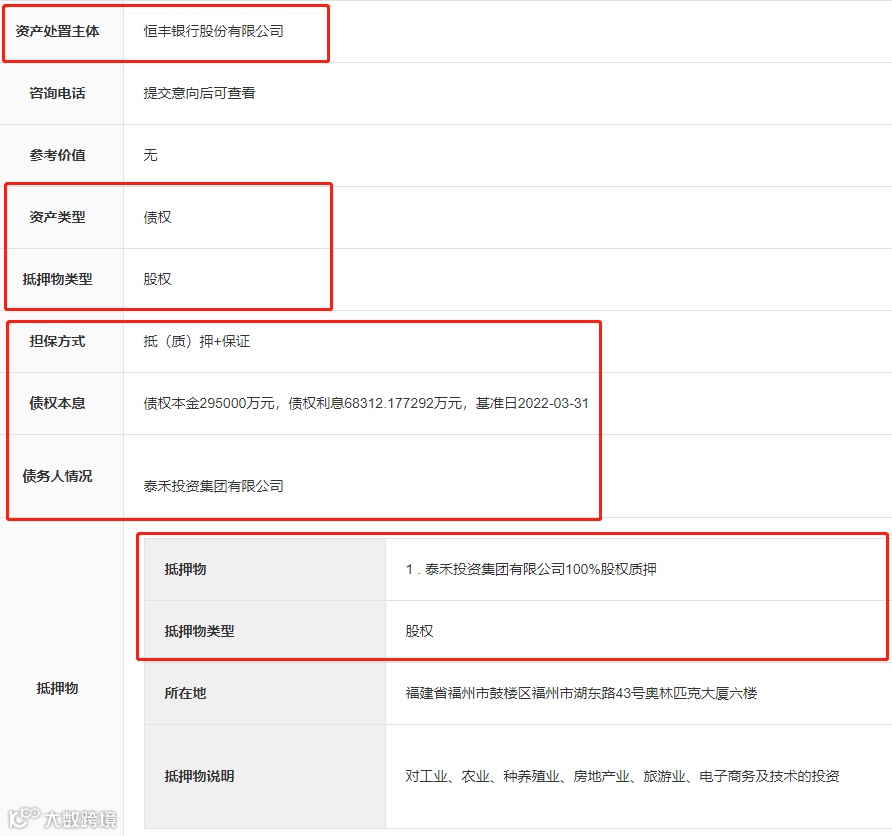Select the 资产类型 label
The width and height of the screenshot is (892, 836).
57,217
